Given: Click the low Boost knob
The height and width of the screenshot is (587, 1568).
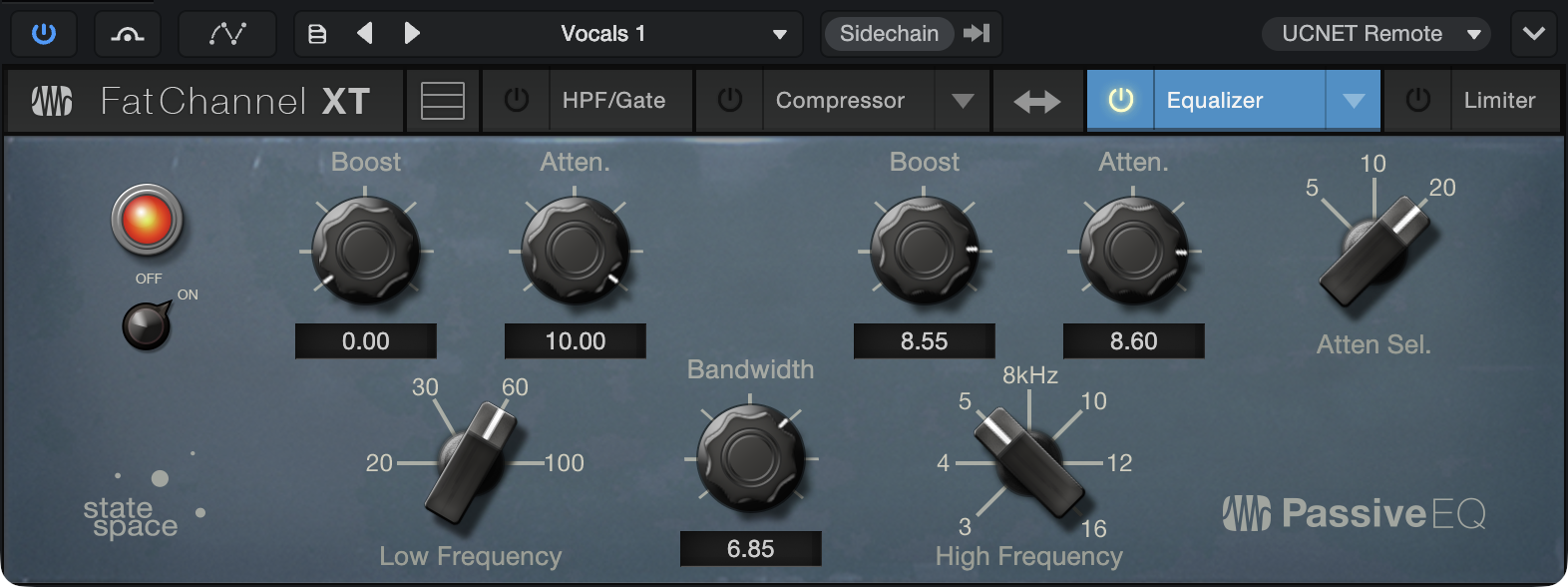Looking at the screenshot, I should click(365, 250).
